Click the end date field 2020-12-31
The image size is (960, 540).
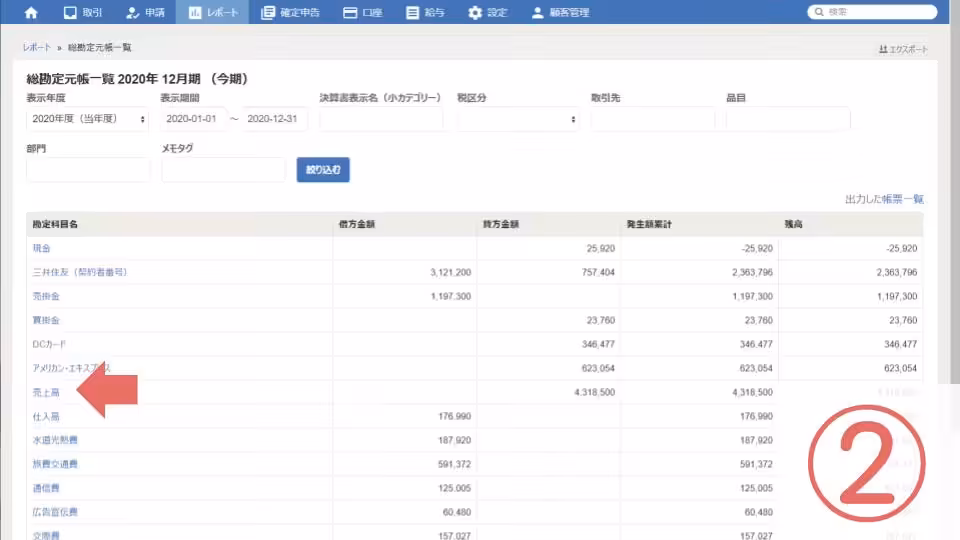coord(274,119)
